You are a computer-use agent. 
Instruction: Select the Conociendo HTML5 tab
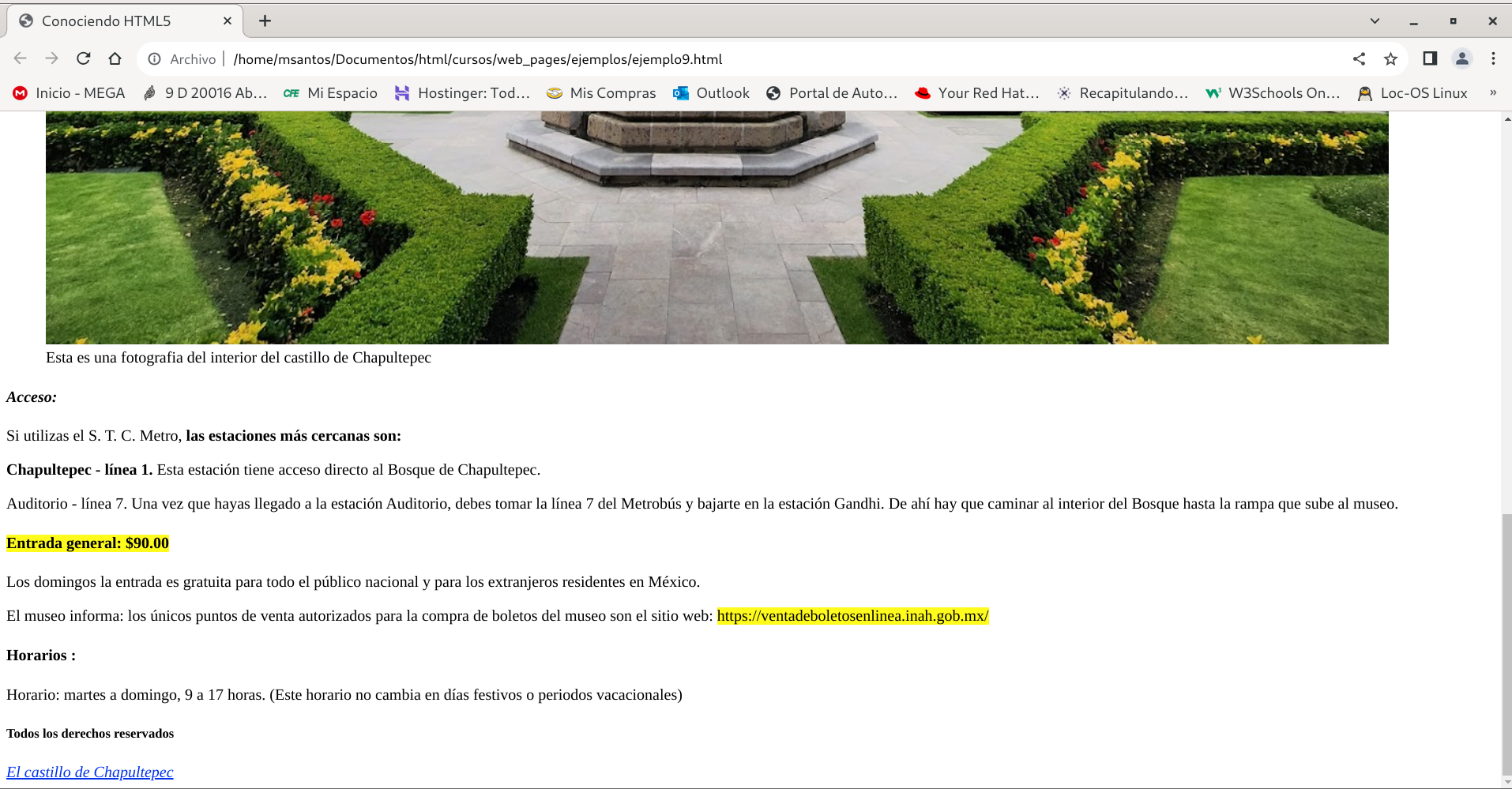[x=107, y=21]
